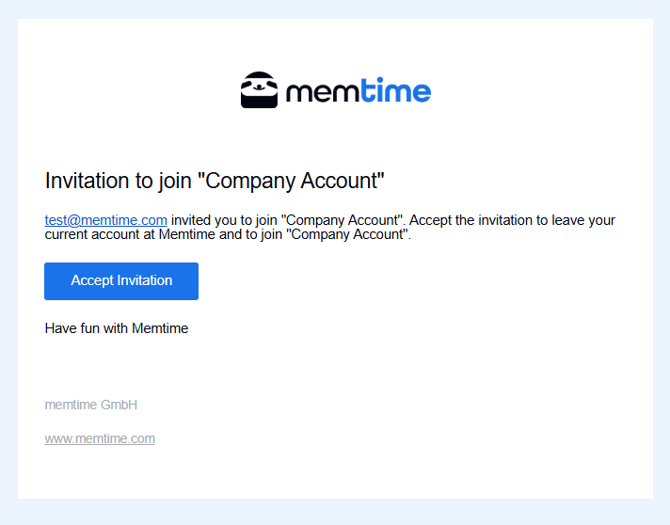Viewport: 670px width, 525px height.
Task: Click the Memtime sloth logo icon
Action: [x=259, y=91]
